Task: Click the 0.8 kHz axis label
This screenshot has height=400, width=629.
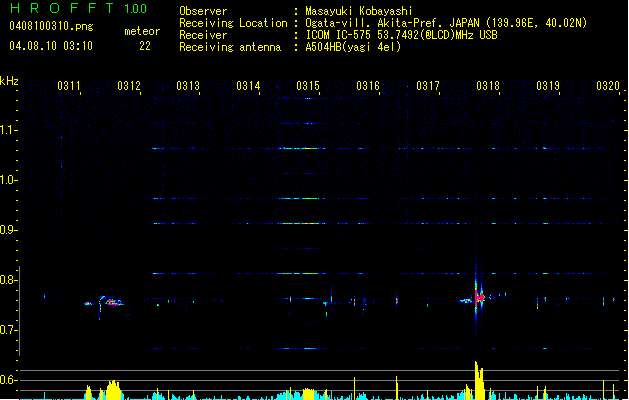Action: pyautogui.click(x=9, y=280)
